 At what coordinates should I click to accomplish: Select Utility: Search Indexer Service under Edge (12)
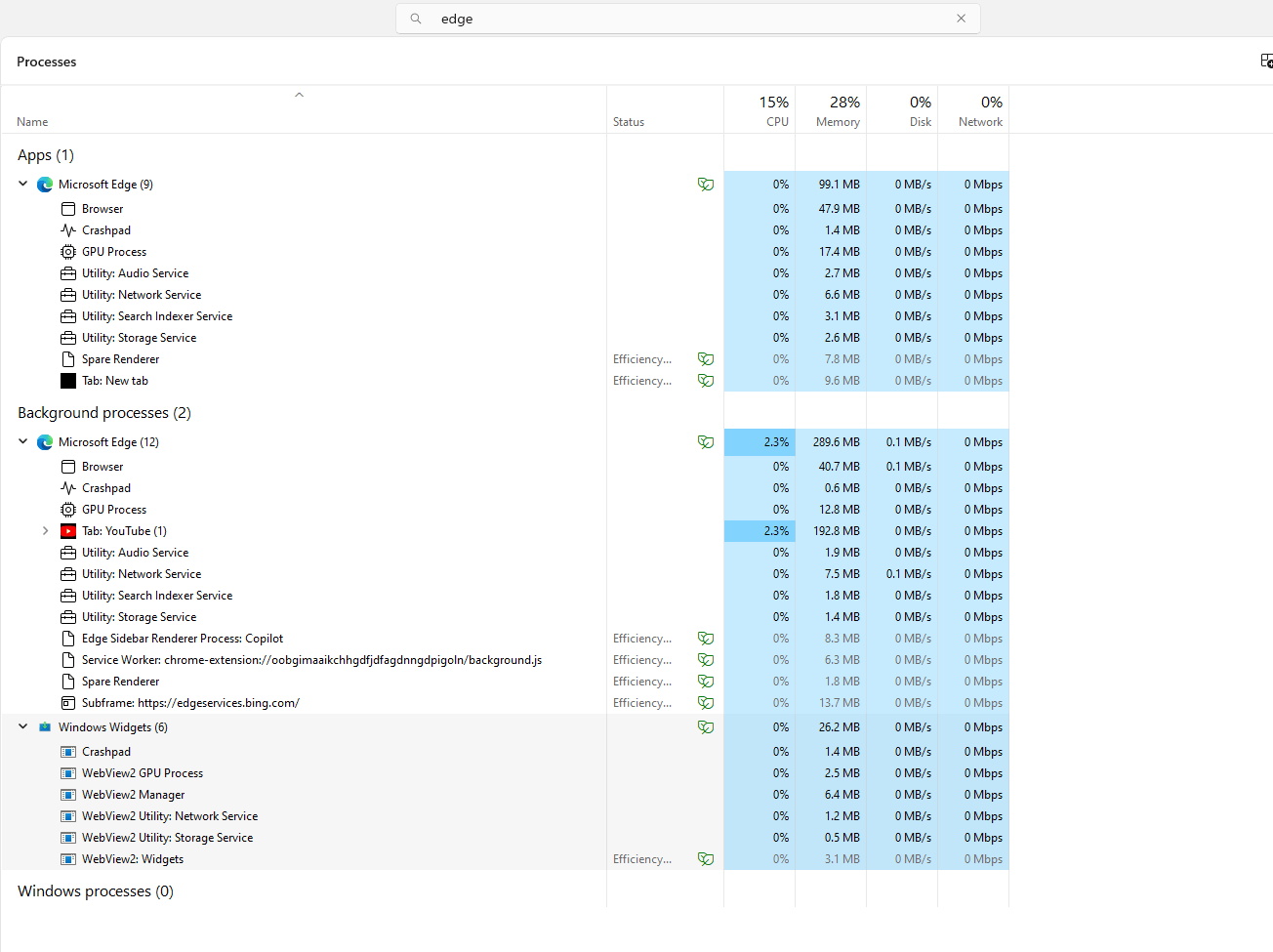coord(505,596)
